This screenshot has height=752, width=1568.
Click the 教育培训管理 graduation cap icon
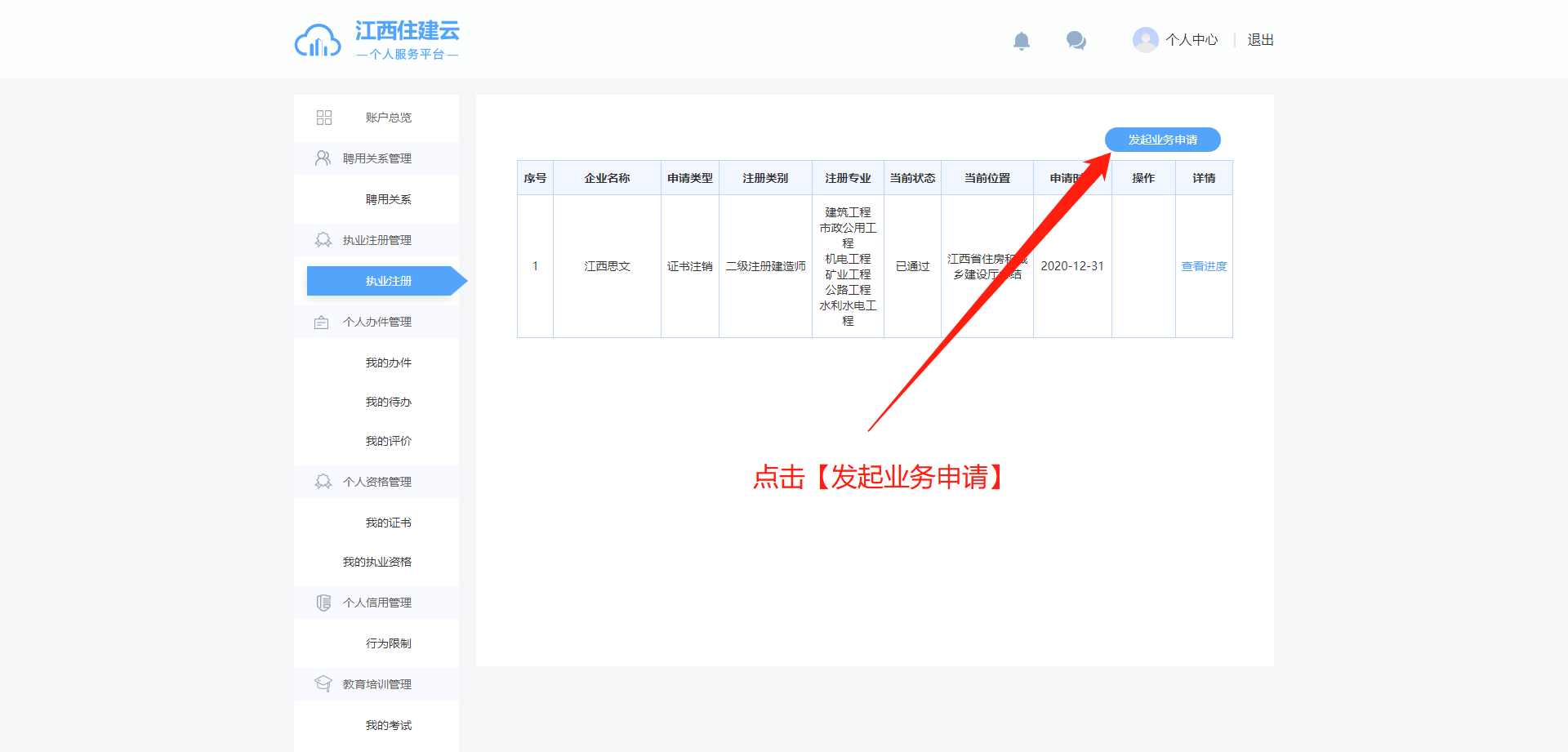pyautogui.click(x=323, y=683)
